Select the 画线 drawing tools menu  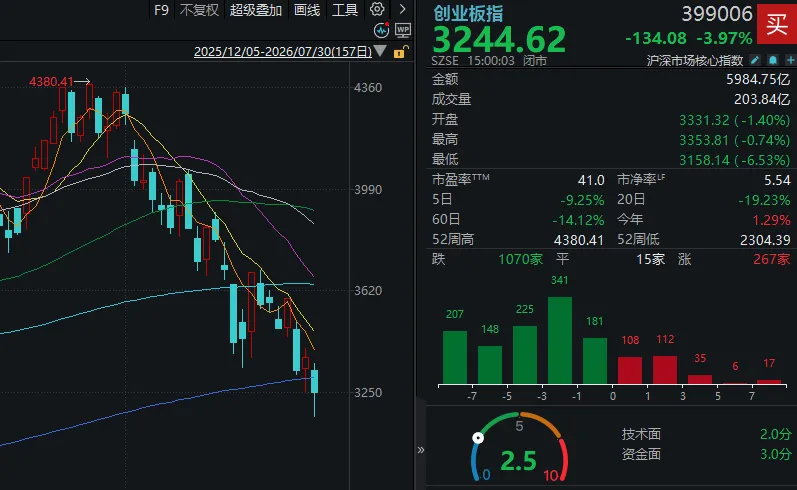click(x=307, y=10)
